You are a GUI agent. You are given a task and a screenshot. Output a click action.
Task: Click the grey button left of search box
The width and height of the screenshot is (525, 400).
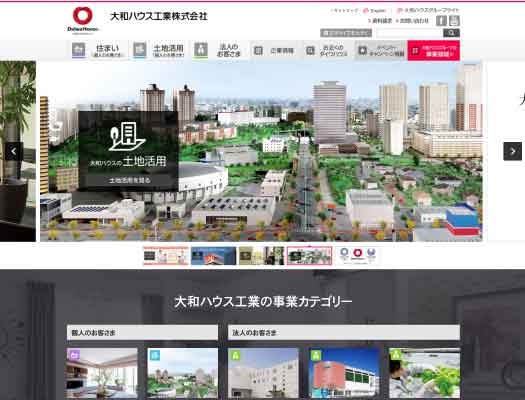[x=346, y=33]
